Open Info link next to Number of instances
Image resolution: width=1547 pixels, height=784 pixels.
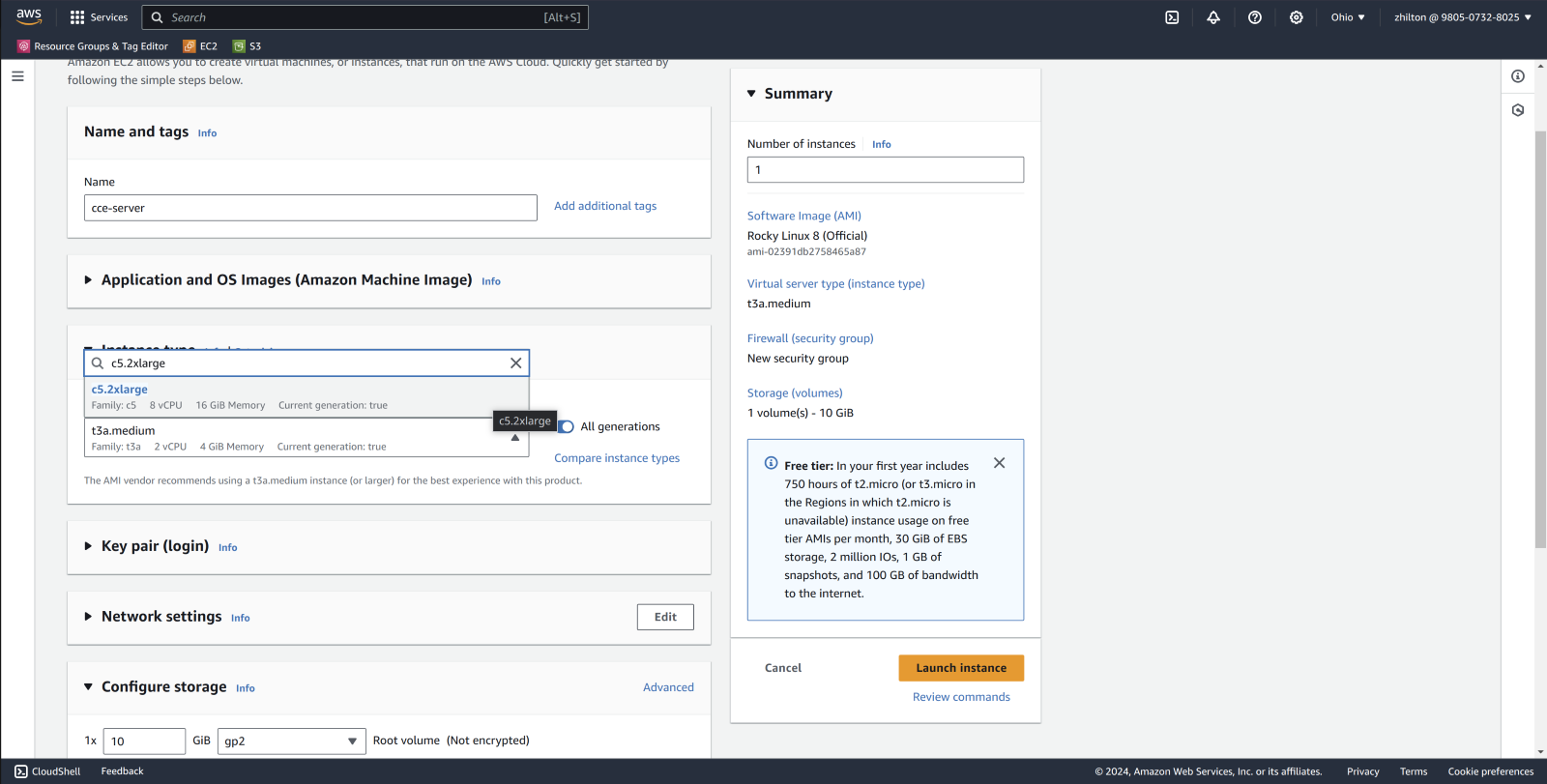(881, 145)
